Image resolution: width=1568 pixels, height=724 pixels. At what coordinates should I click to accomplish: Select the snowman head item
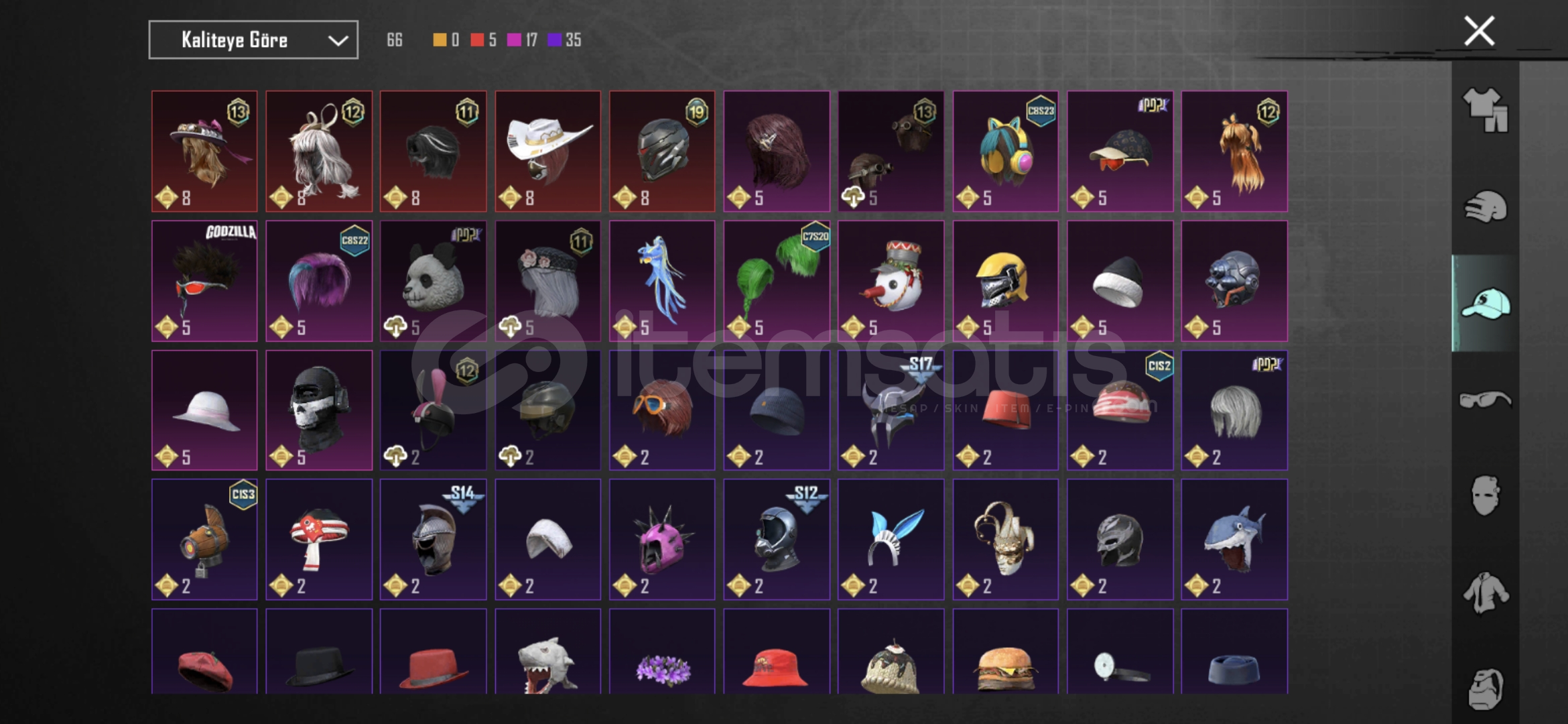[891, 281]
